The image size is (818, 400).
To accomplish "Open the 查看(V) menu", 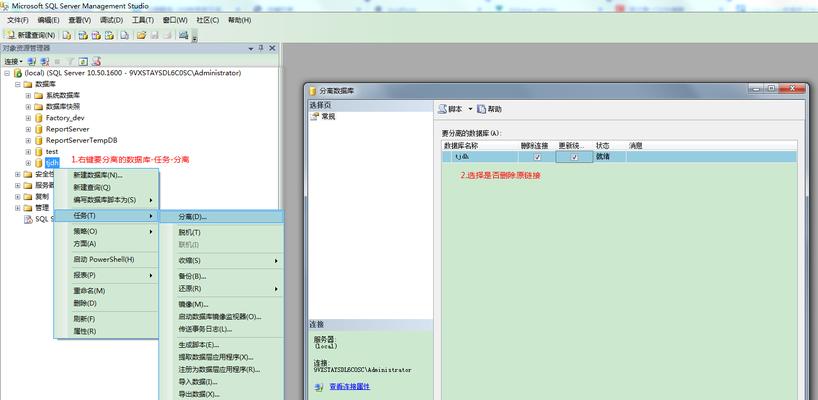I will (x=80, y=20).
